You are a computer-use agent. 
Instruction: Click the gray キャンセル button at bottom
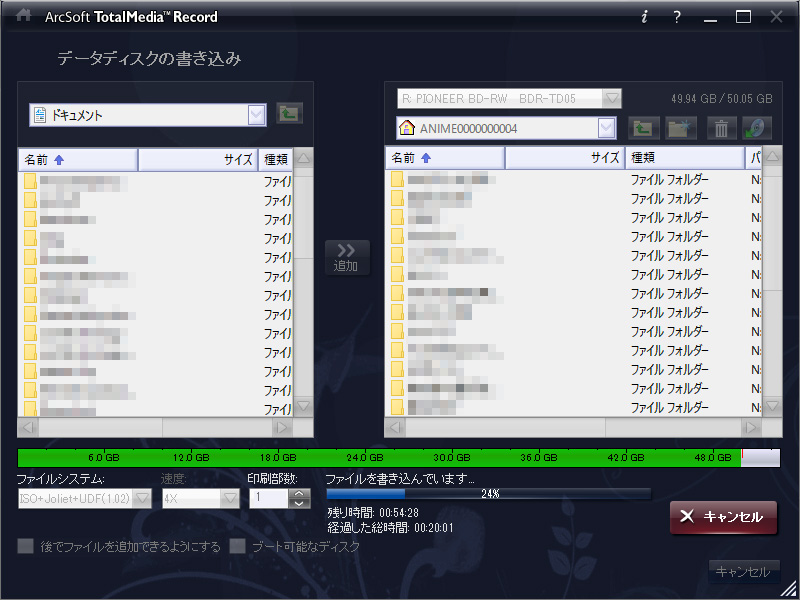[743, 571]
